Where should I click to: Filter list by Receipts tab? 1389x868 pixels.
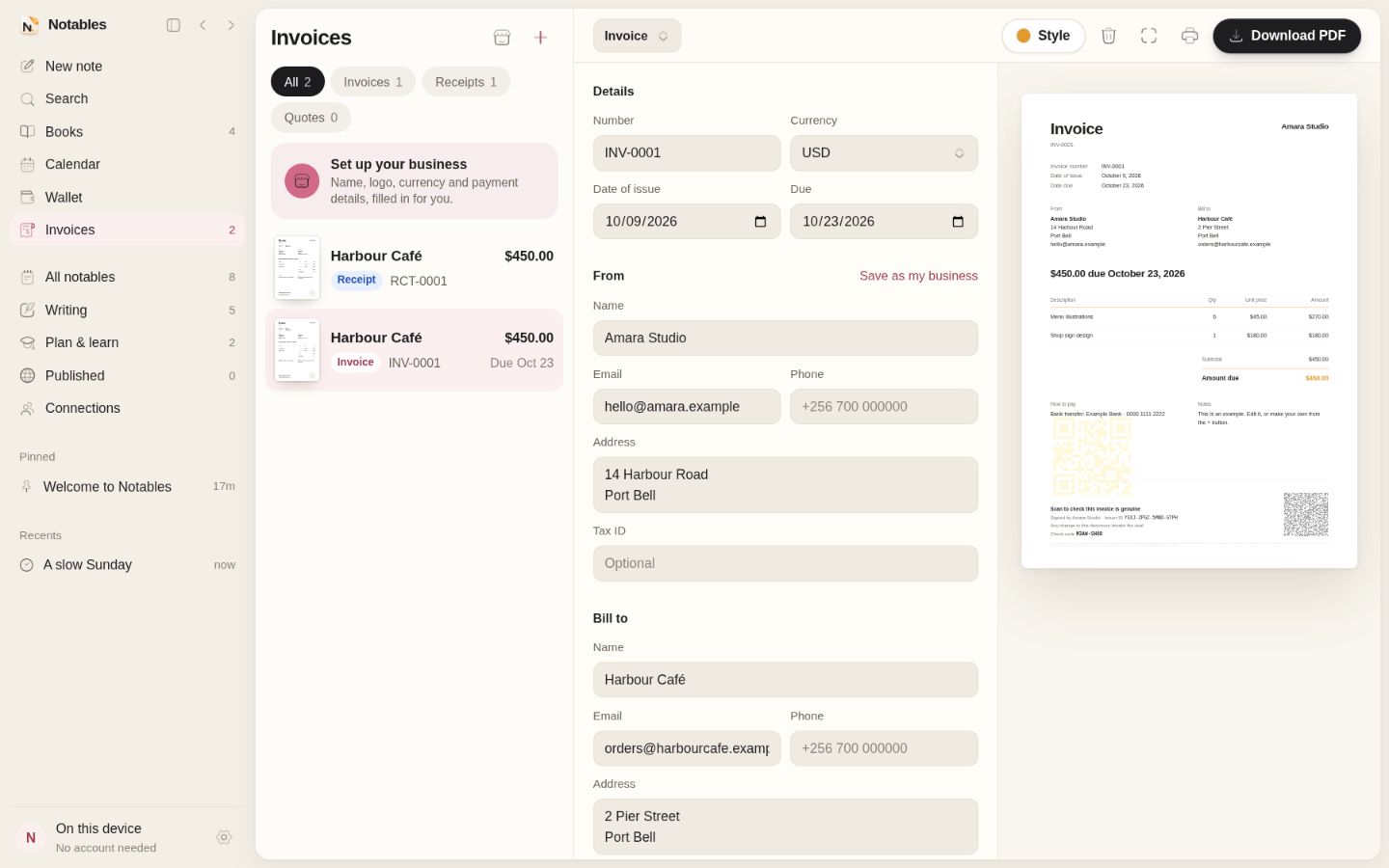pyautogui.click(x=466, y=82)
